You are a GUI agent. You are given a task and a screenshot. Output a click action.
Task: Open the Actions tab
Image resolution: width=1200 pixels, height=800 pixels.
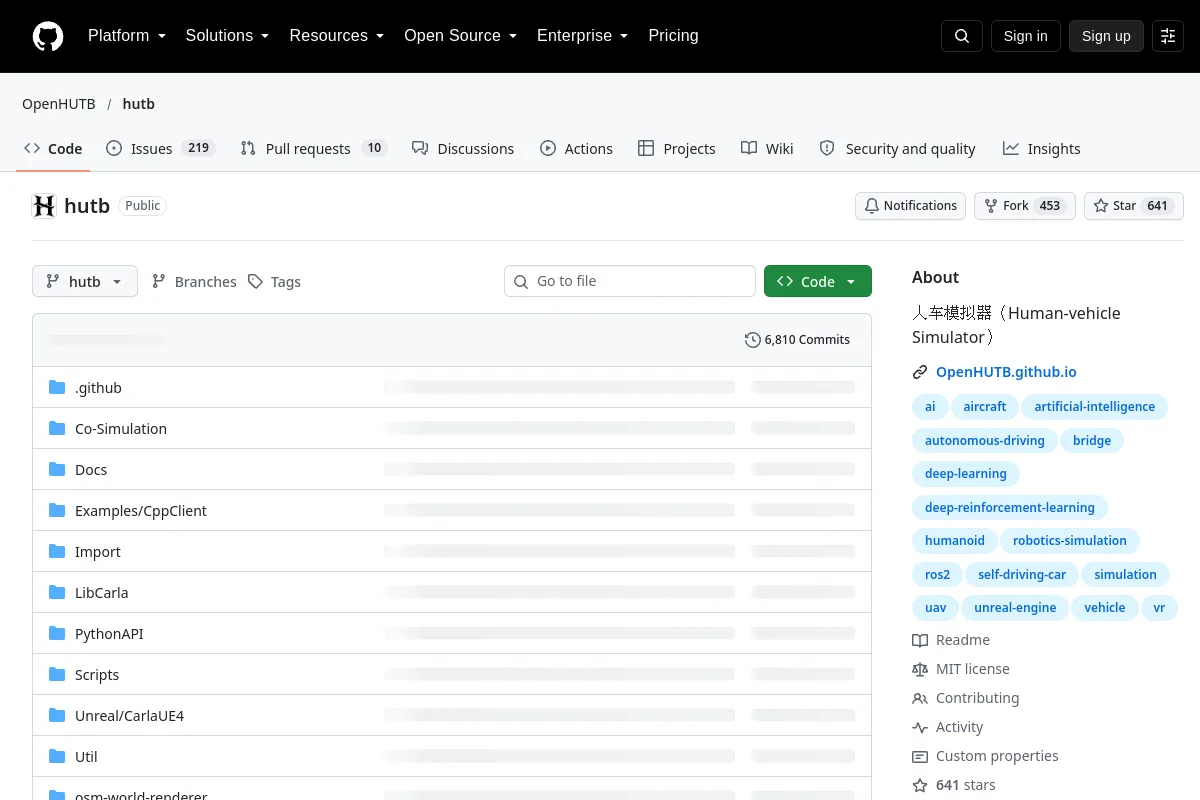click(576, 149)
